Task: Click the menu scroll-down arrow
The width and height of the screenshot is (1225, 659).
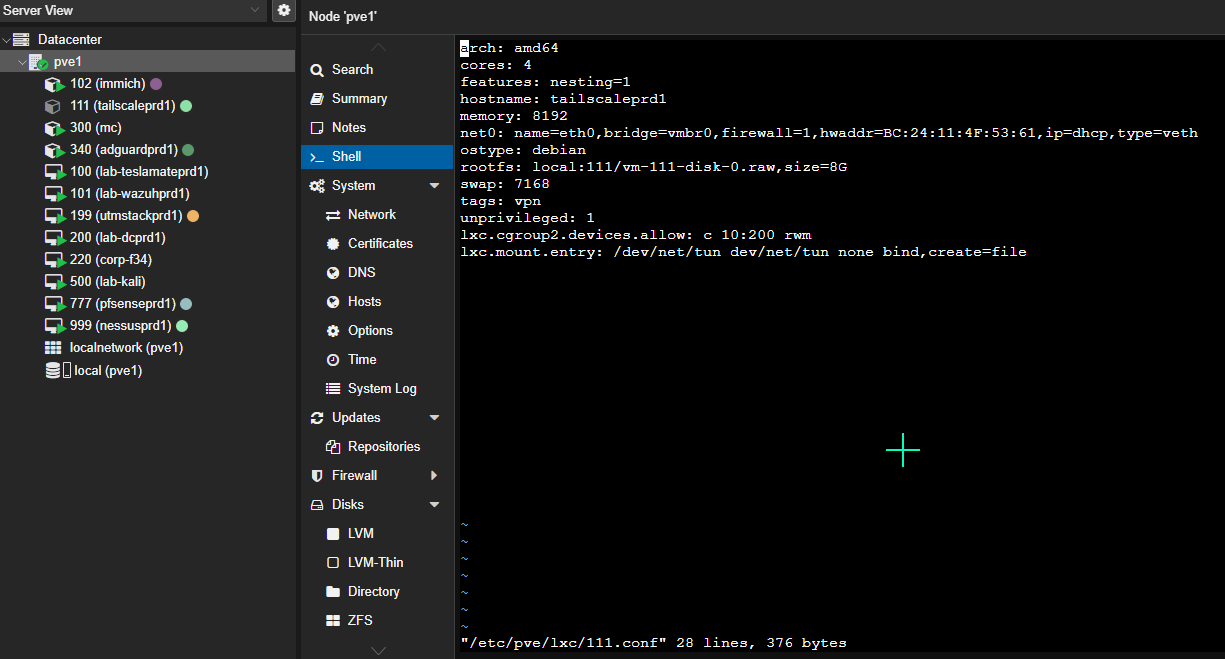Action: tap(377, 650)
